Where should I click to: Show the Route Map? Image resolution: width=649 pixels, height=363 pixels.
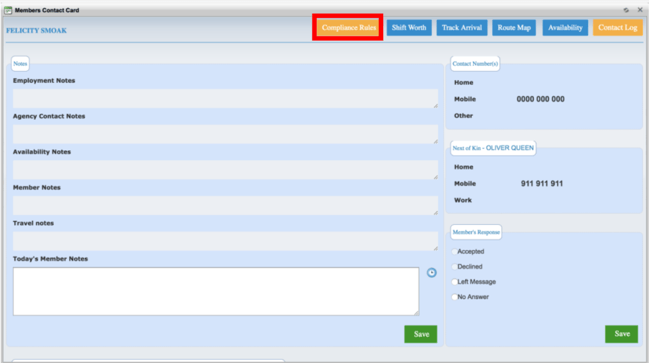pyautogui.click(x=514, y=28)
